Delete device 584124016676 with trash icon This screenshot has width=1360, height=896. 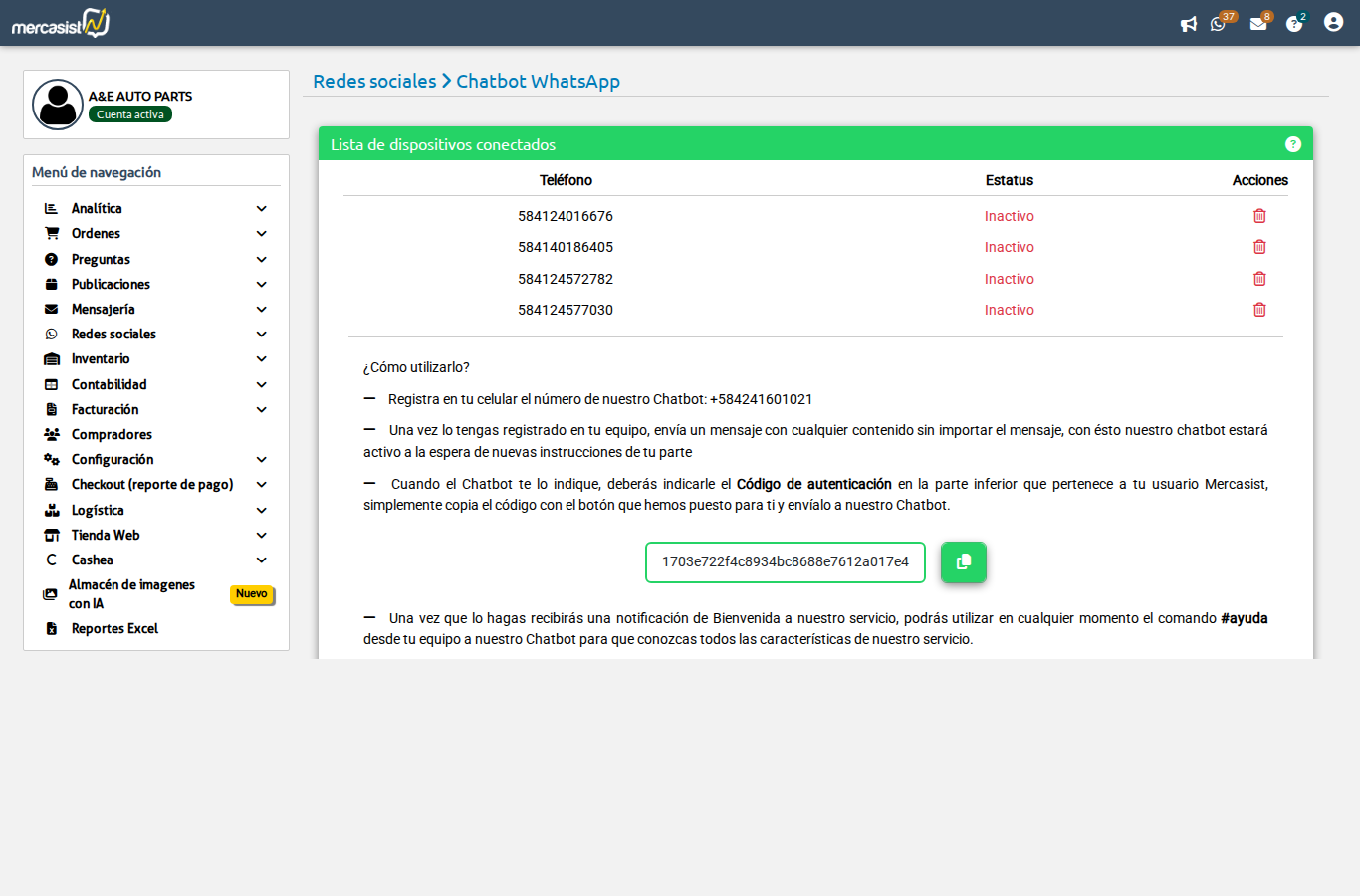[x=1259, y=215]
